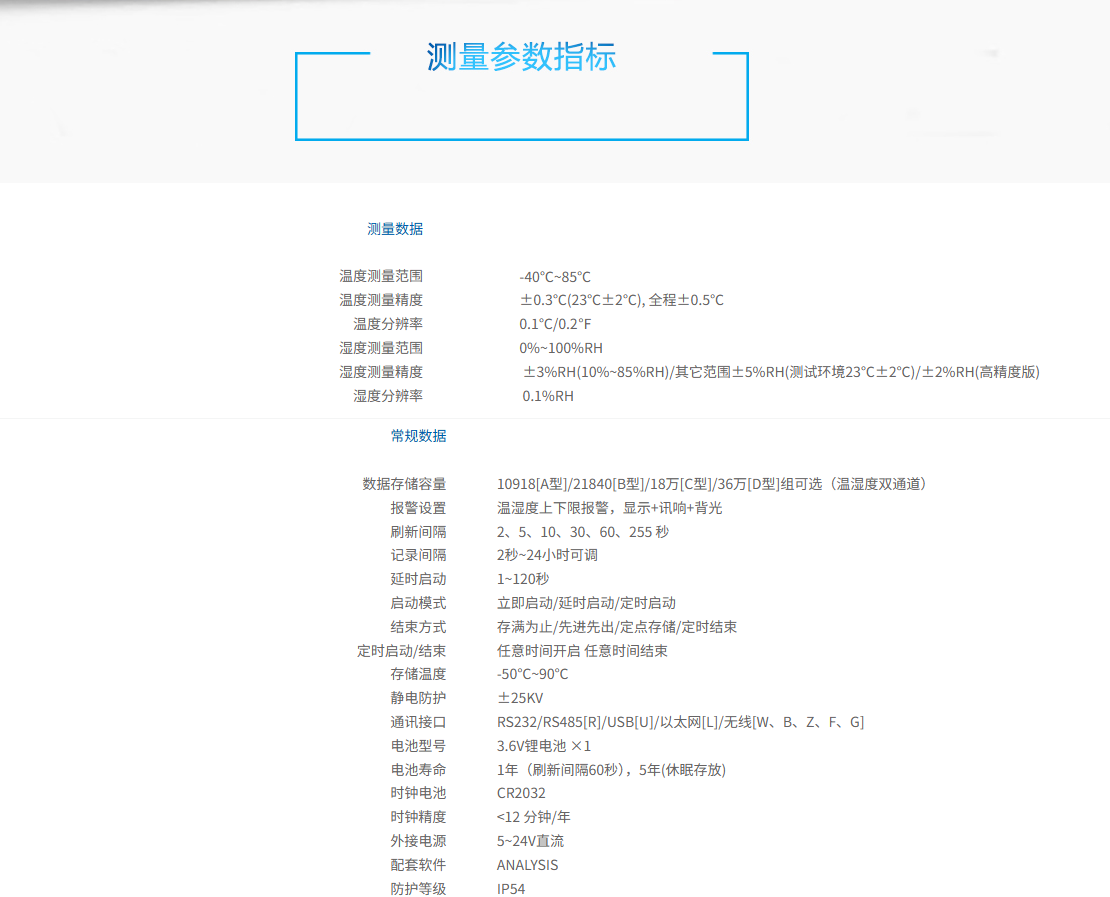Click the CR2032 clock battery value
The image size is (1110, 897).
pos(521,793)
